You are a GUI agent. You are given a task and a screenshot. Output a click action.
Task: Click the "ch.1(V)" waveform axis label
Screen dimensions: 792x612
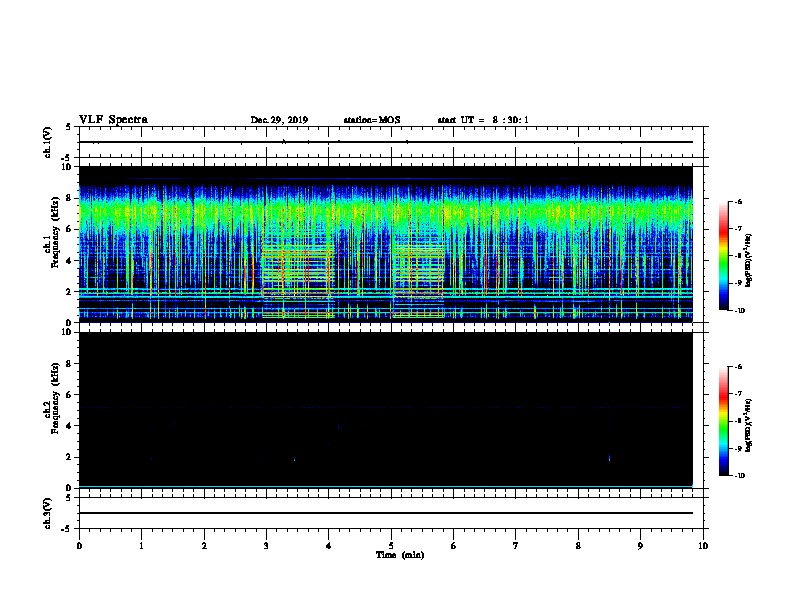pos(48,142)
